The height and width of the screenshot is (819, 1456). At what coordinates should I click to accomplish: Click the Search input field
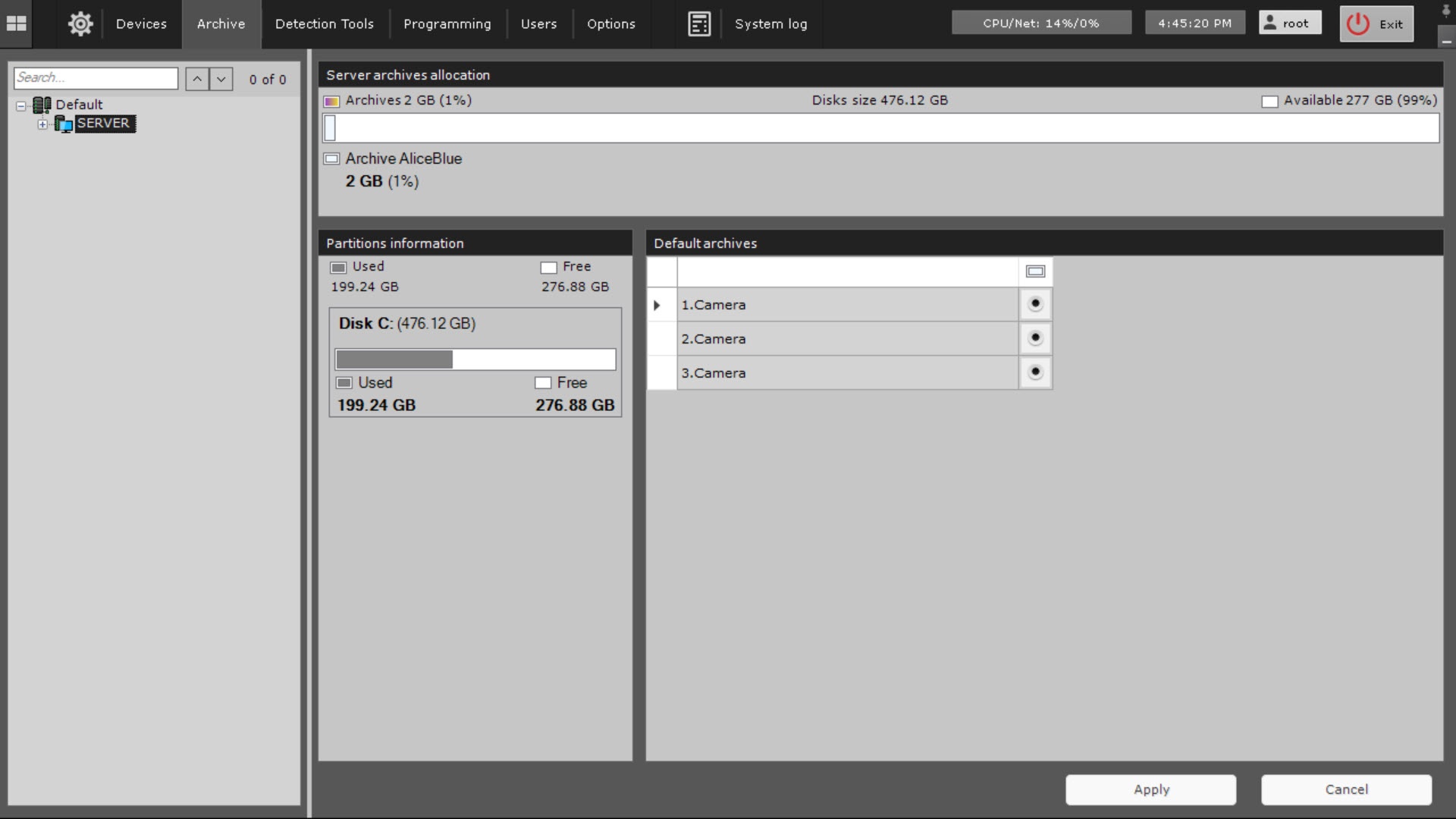[96, 78]
